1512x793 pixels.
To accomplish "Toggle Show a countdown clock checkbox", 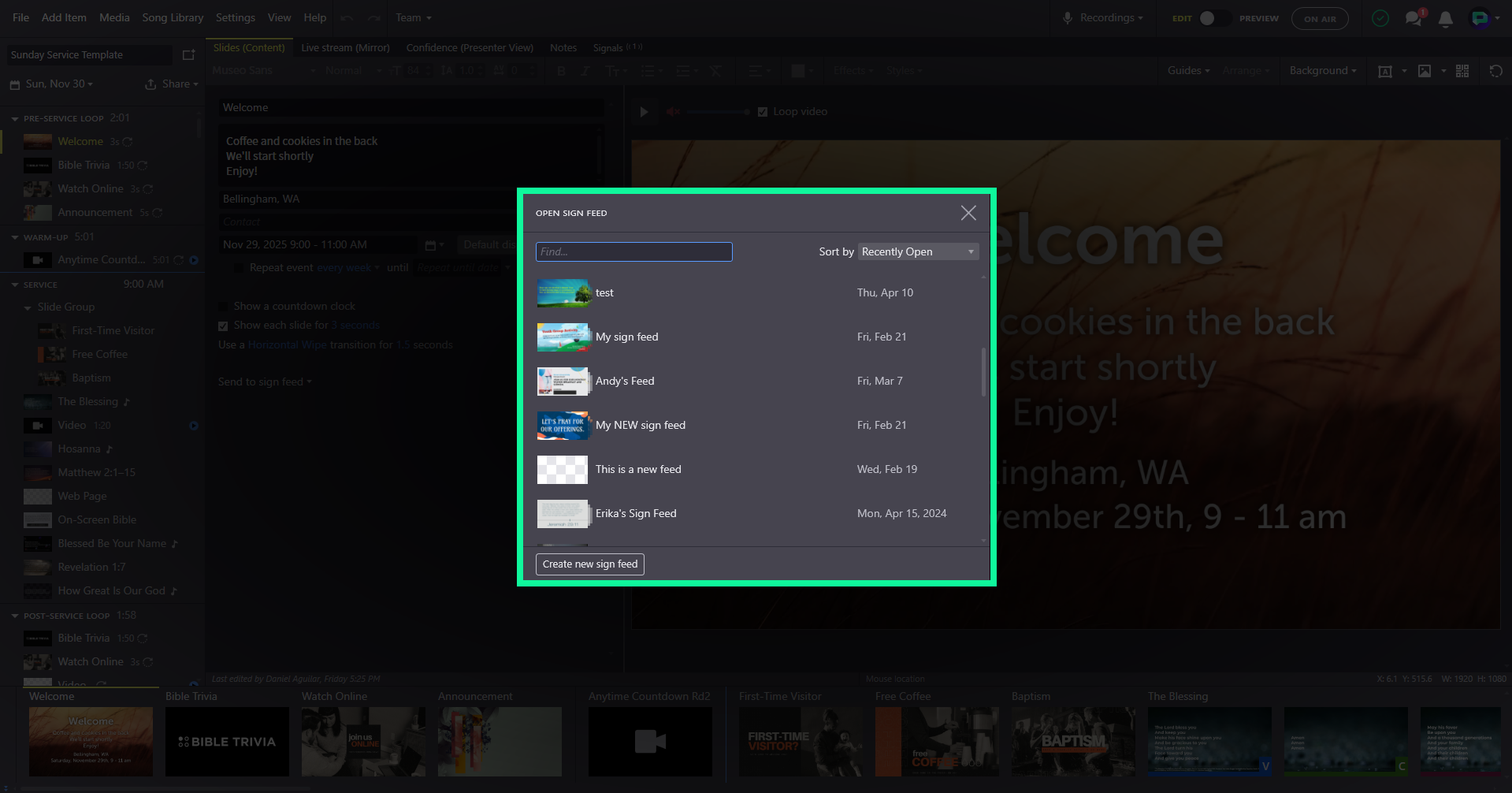I will (223, 306).
